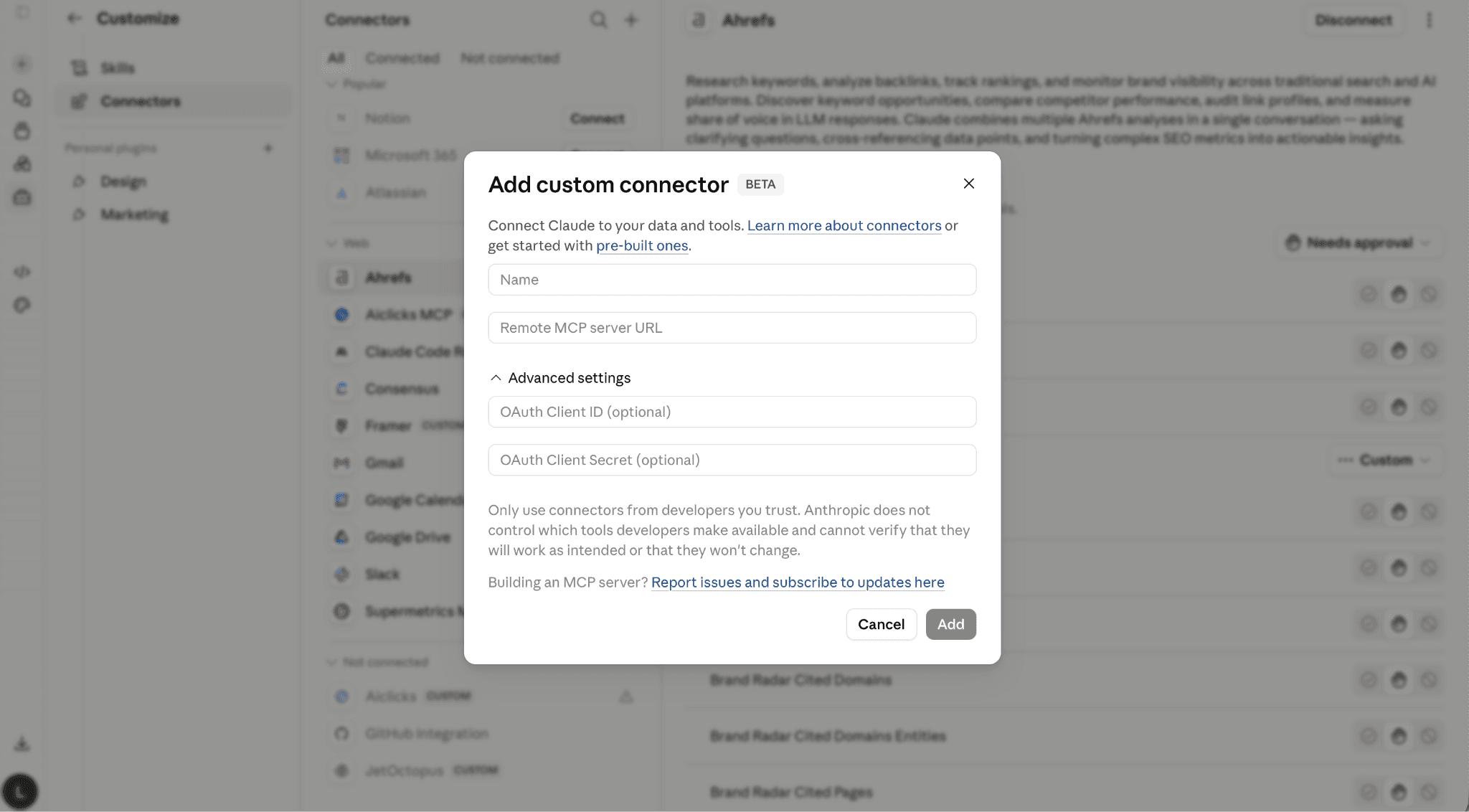Screen dimensions: 1469x812
Task: Select the Gmail connector icon
Action: (341, 463)
